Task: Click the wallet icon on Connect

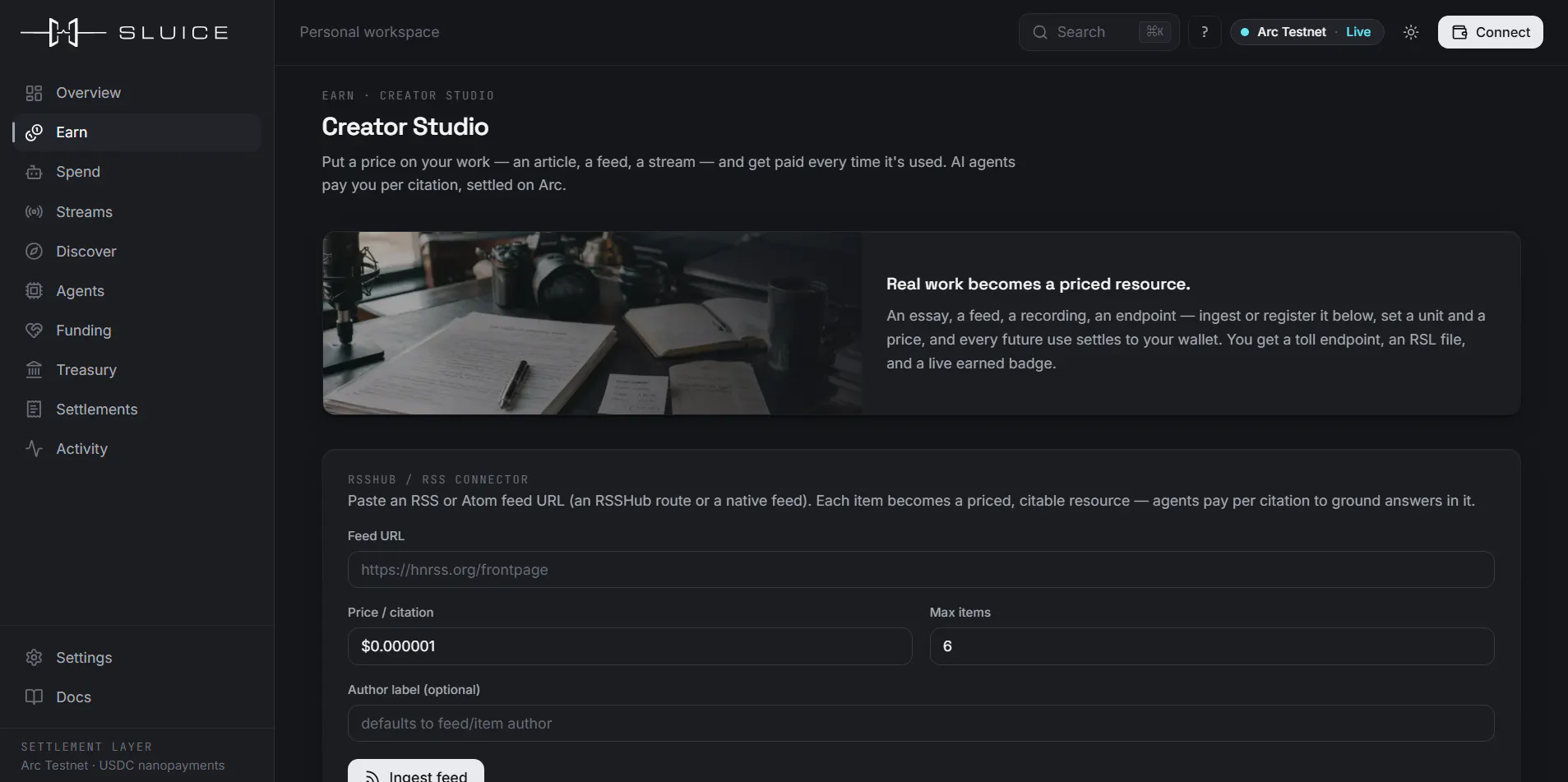Action: 1459,32
